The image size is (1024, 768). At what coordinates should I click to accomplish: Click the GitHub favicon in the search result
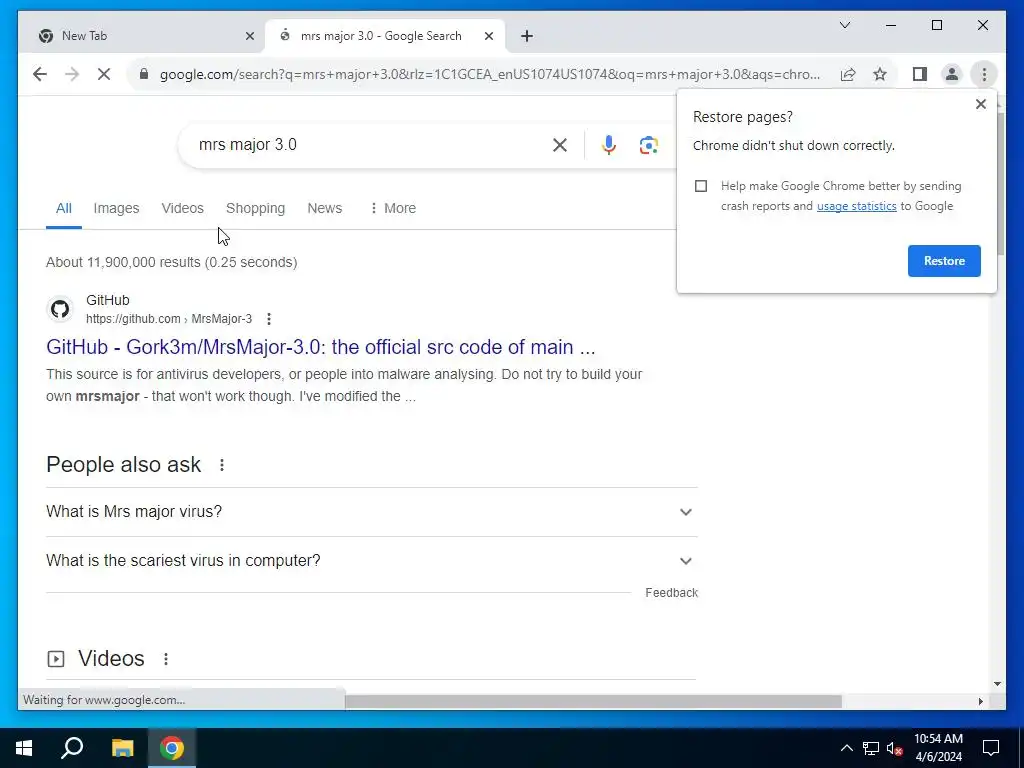point(60,309)
